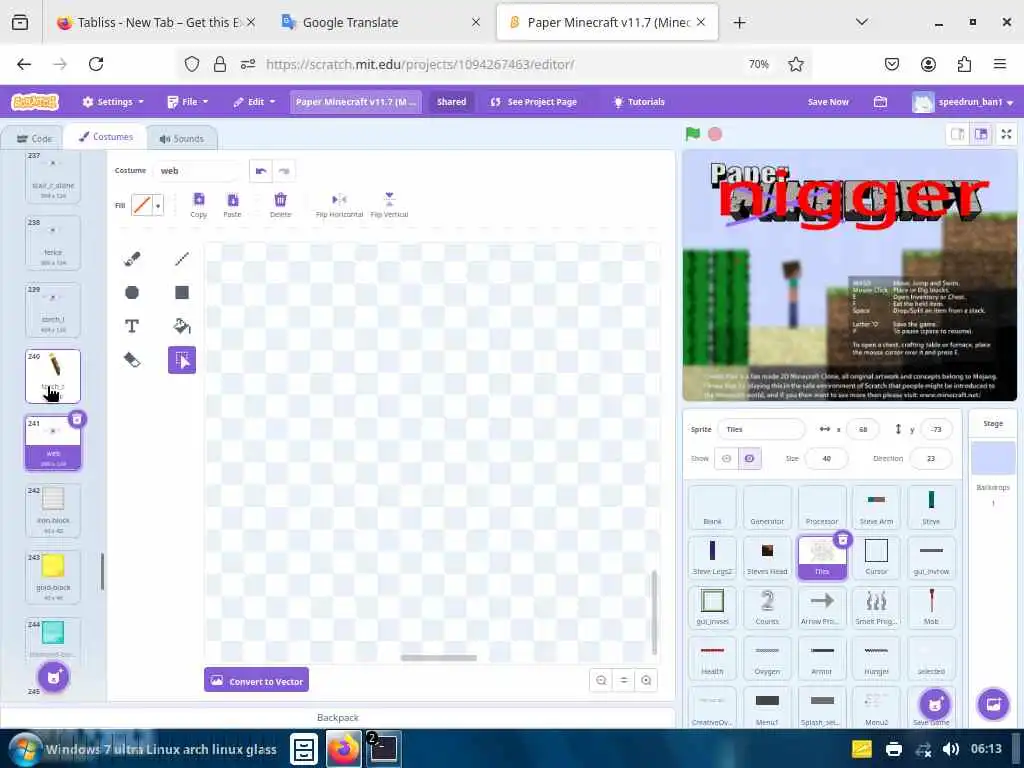Click the Copy icon in the paint editor
This screenshot has height=768, width=1024.
point(199,205)
